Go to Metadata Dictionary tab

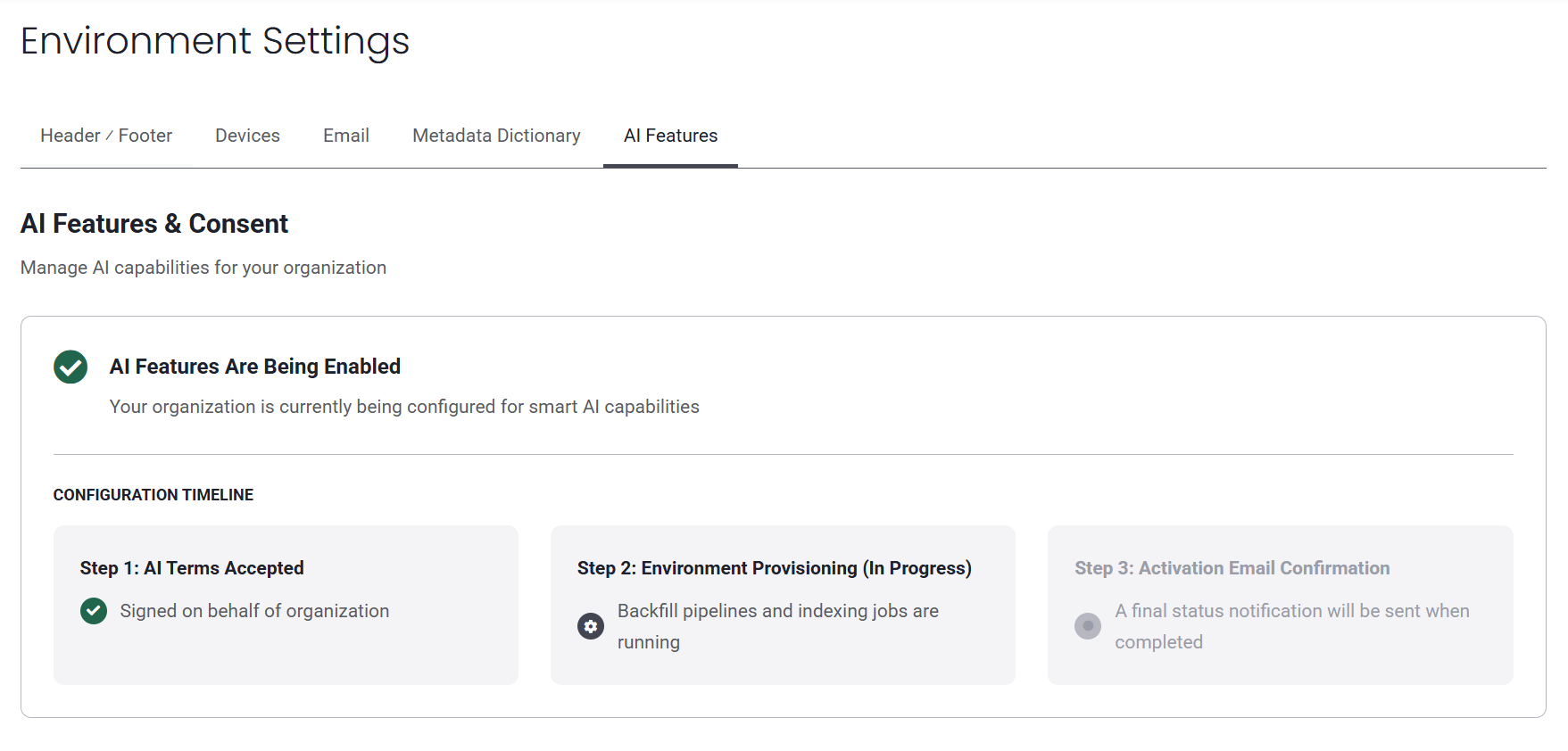click(x=496, y=136)
